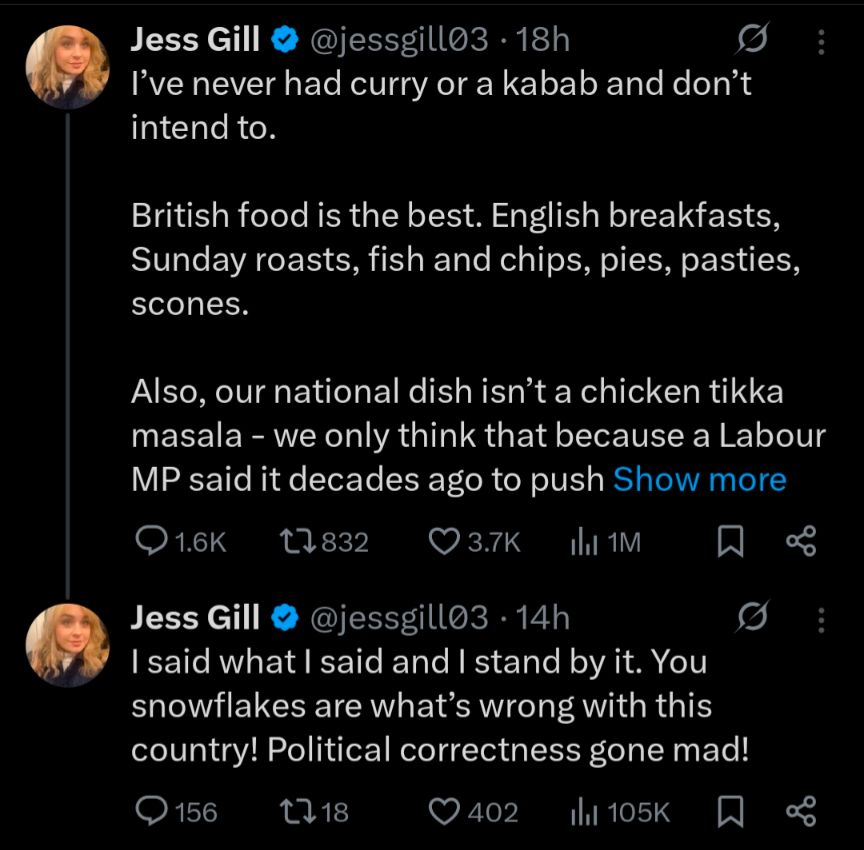Open the profile picture on first tweet
This screenshot has width=864, height=850.
click(x=67, y=65)
